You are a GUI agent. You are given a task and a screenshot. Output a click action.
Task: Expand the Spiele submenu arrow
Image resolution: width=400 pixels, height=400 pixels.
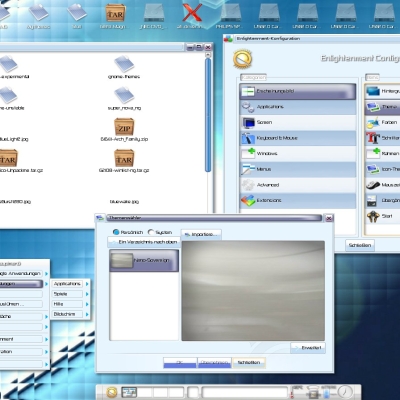pos(87,294)
